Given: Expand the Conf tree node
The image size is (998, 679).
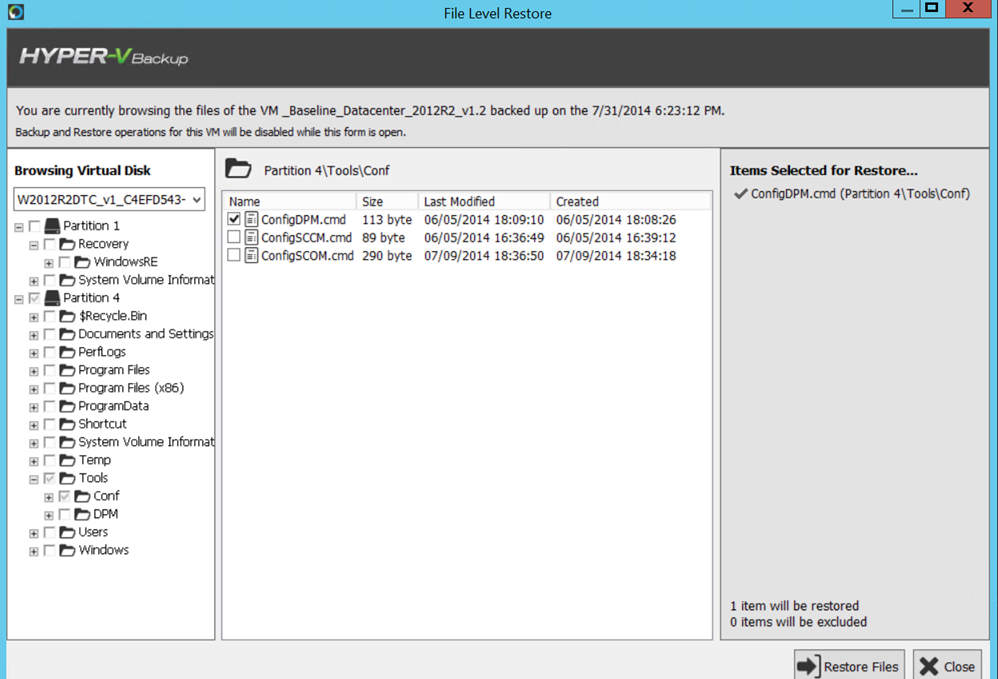Looking at the screenshot, I should tap(49, 497).
